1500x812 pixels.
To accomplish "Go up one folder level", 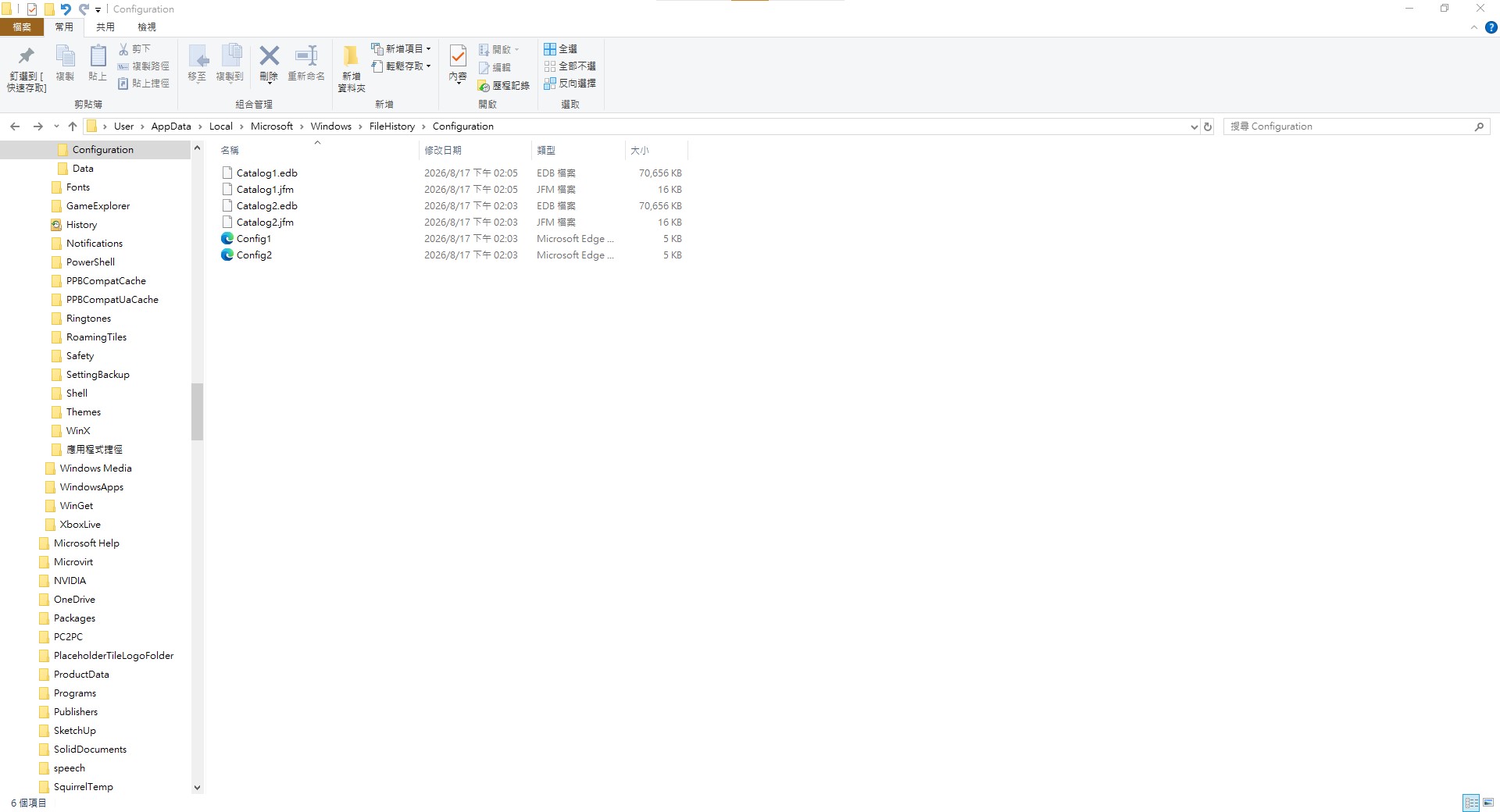I will 73,126.
